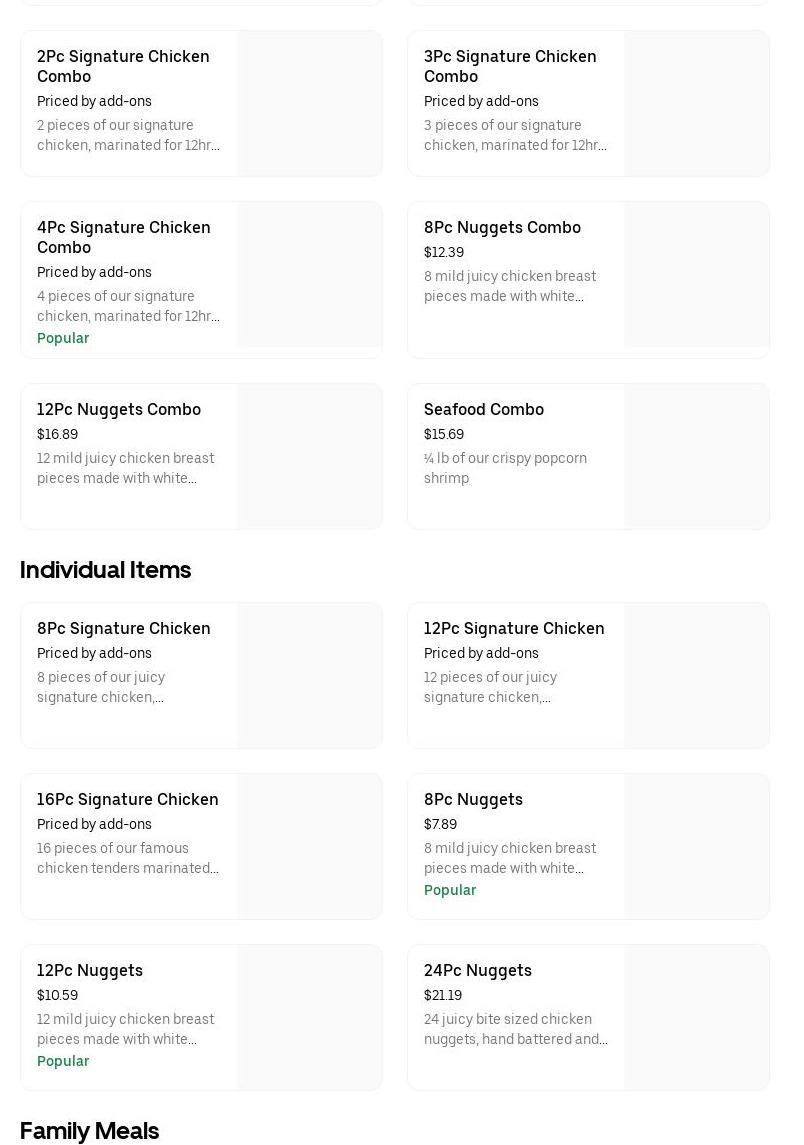Select the 4Pc Signature Chicken Combo title
The image size is (804, 1145).
tap(123, 237)
